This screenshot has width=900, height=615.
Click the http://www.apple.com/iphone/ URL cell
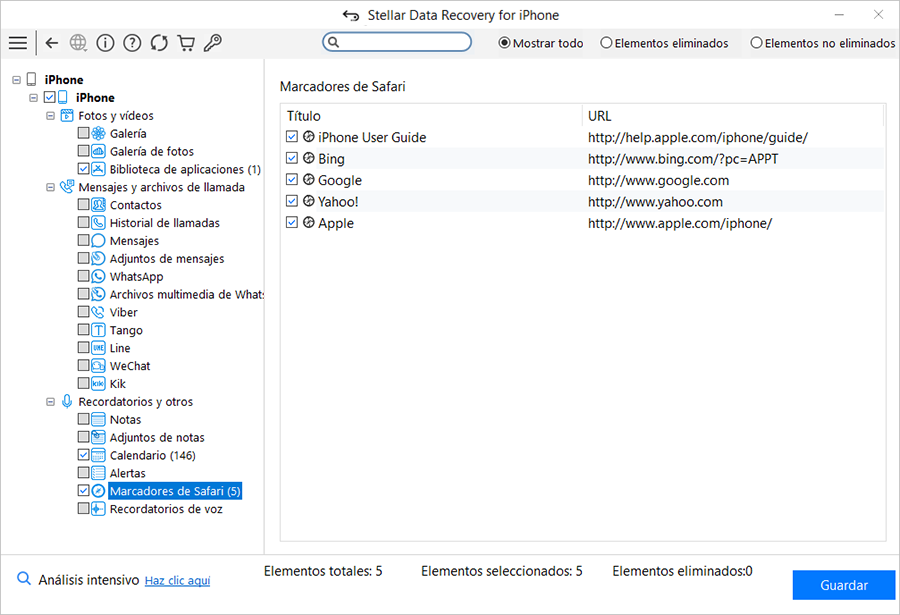680,223
